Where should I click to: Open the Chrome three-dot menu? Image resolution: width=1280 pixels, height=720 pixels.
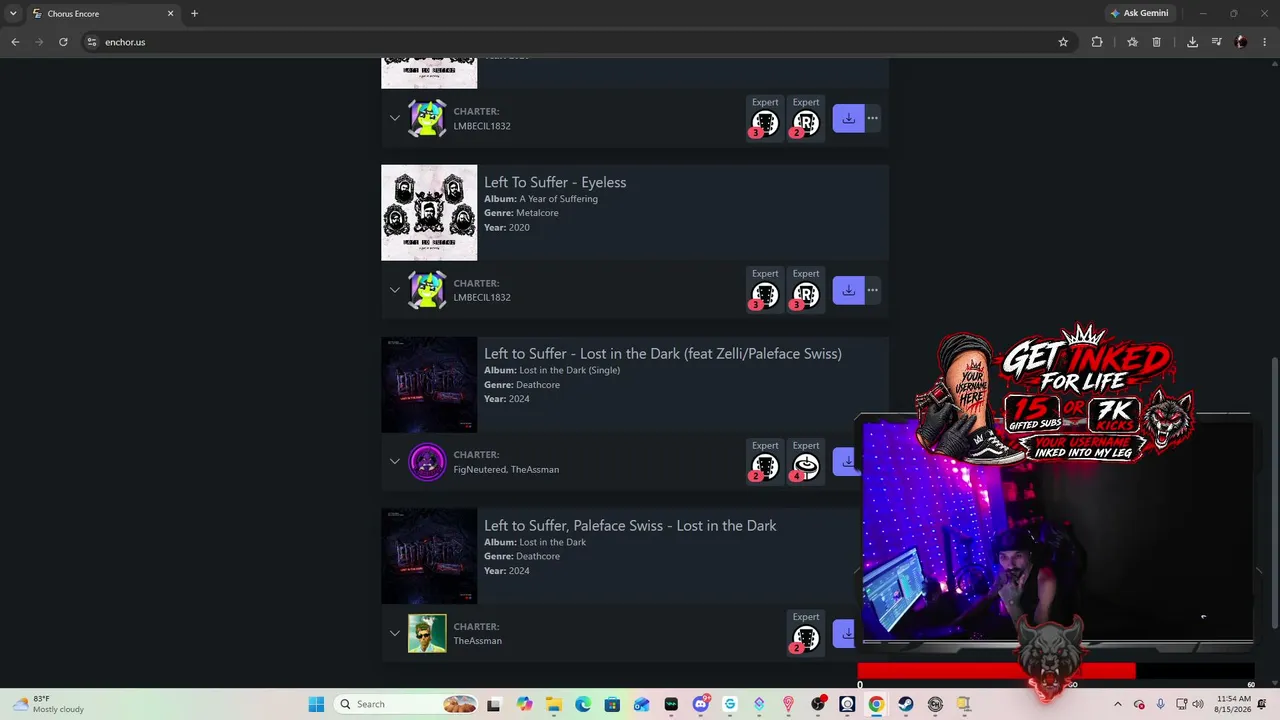pyautogui.click(x=1265, y=42)
